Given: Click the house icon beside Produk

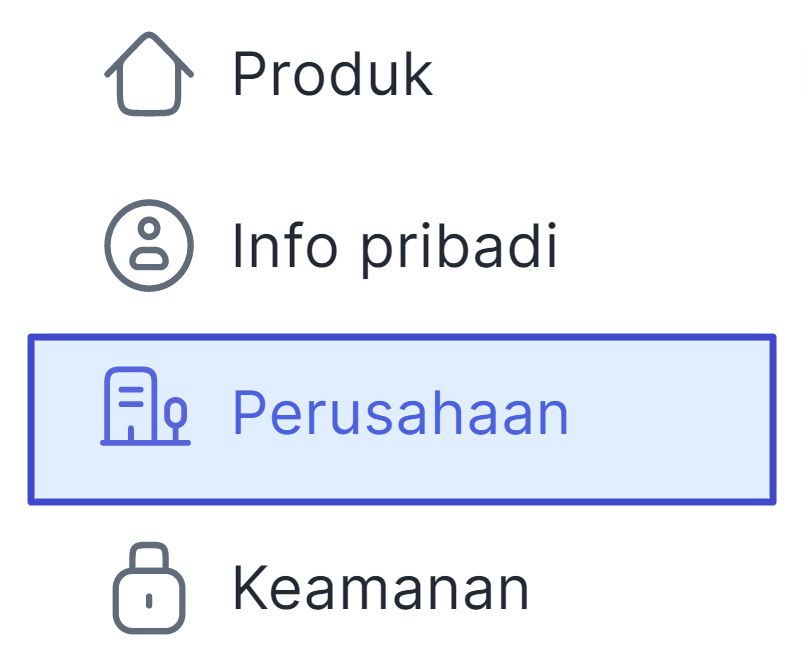Looking at the screenshot, I should 149,74.
